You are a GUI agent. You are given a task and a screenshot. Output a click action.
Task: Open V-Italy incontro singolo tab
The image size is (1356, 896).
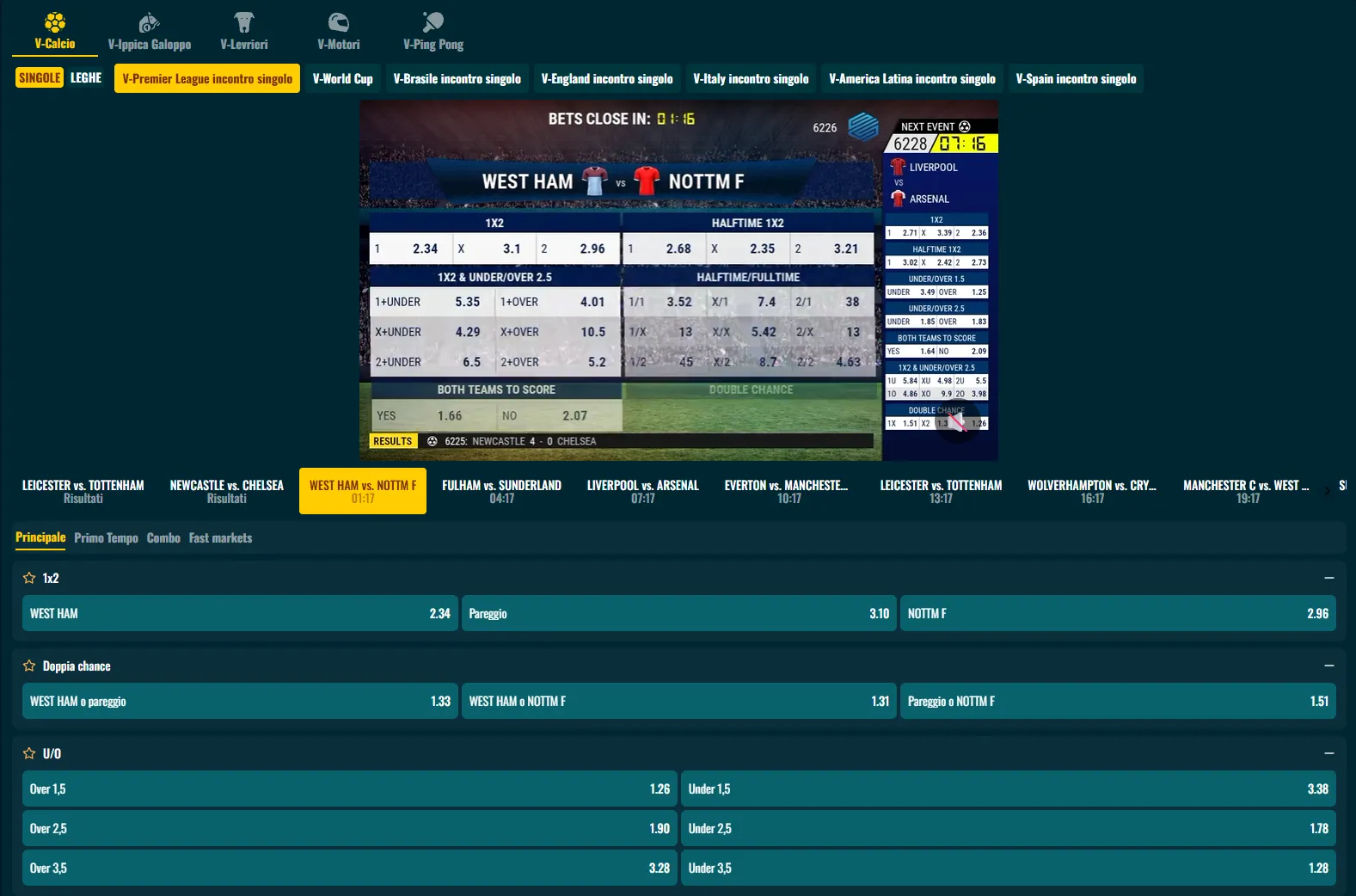pyautogui.click(x=752, y=78)
